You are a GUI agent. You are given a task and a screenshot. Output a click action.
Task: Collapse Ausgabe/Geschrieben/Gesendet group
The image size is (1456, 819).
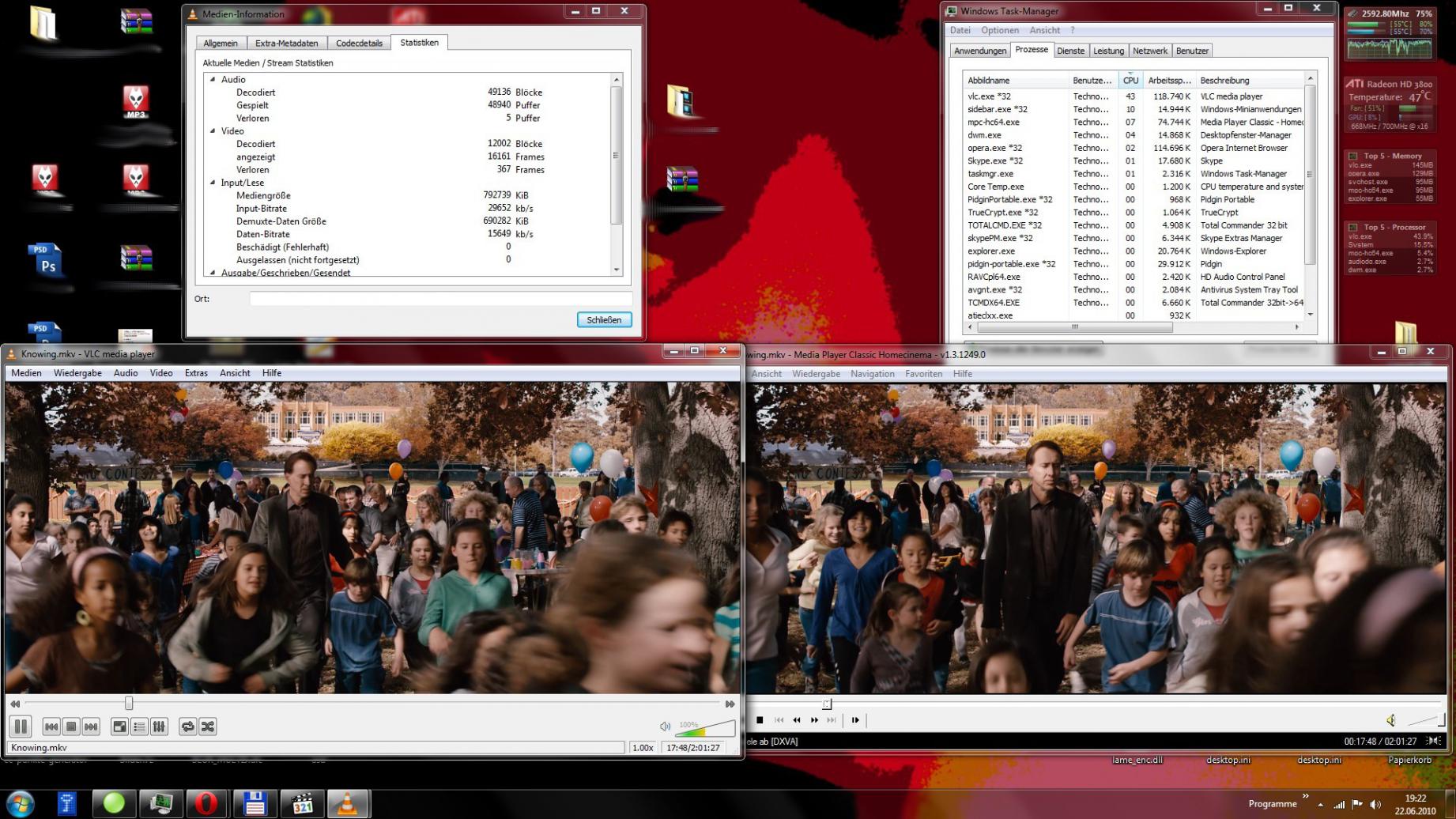click(213, 272)
